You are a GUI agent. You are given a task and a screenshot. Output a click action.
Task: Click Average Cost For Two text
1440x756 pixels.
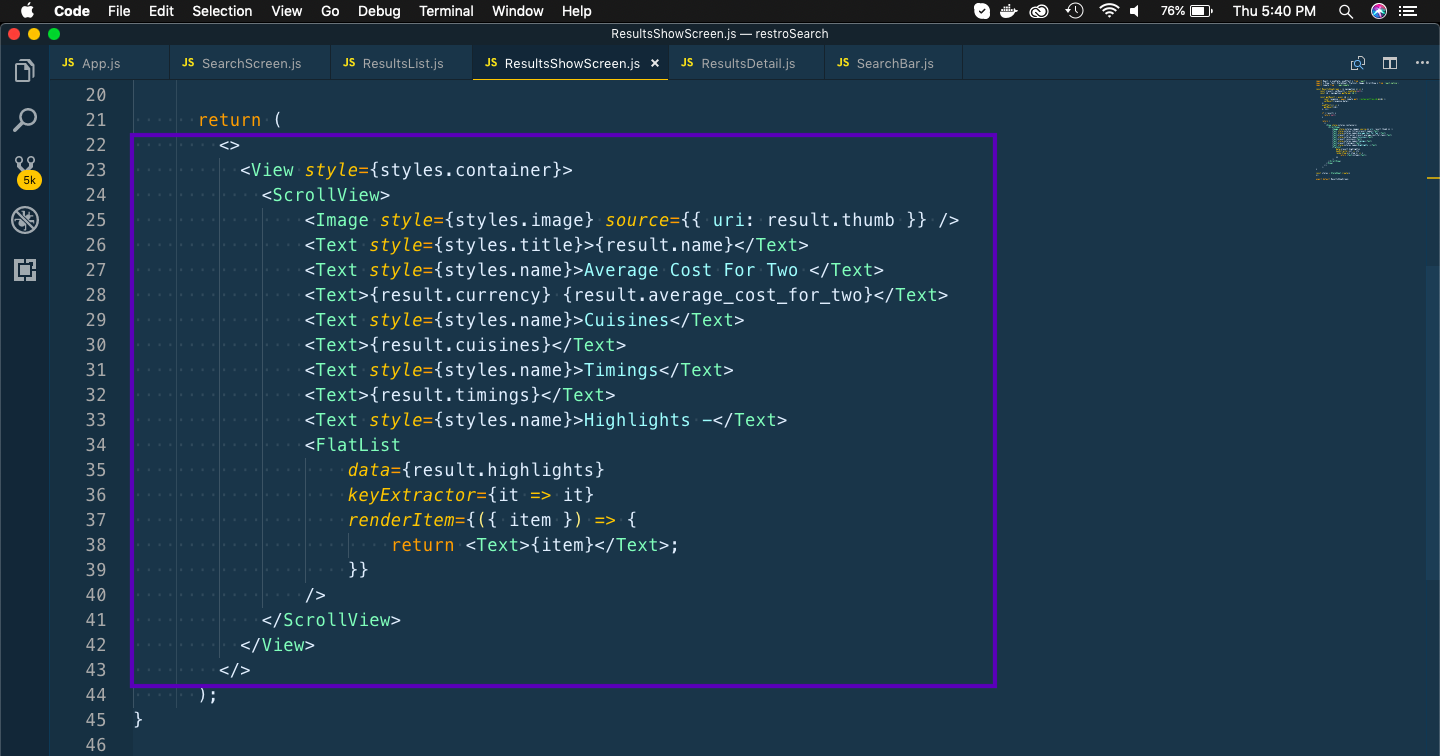pyautogui.click(x=691, y=270)
